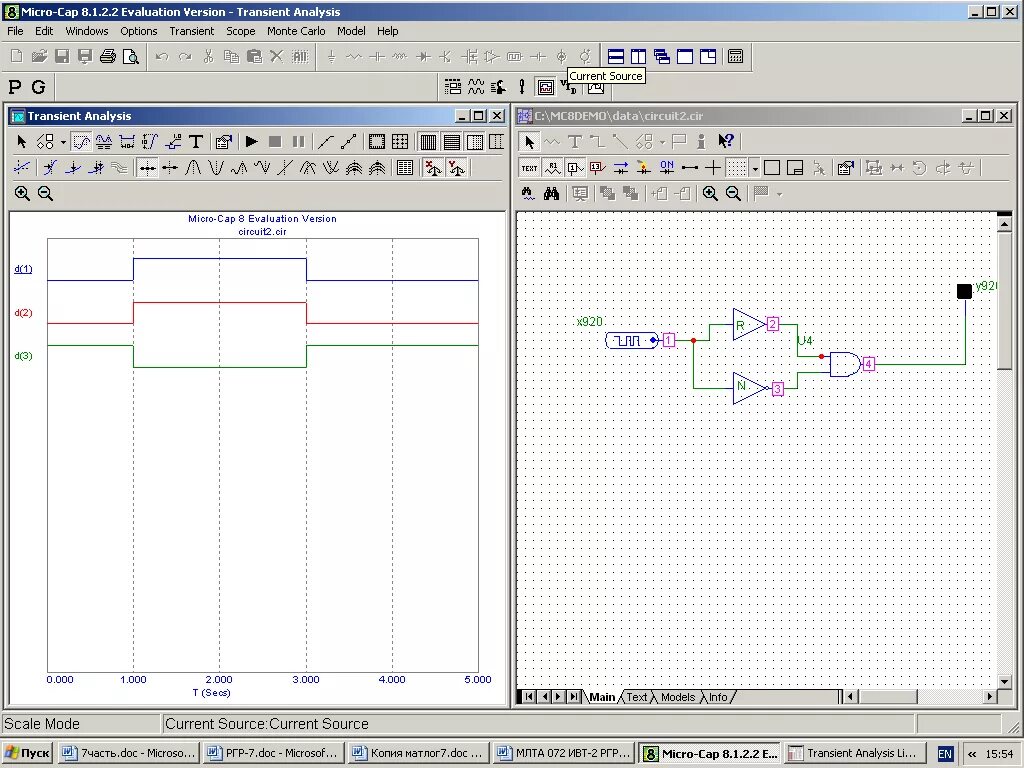This screenshot has height=768, width=1024.
Task: Switch to 7часть.doc taskbar window
Action: pyautogui.click(x=129, y=753)
